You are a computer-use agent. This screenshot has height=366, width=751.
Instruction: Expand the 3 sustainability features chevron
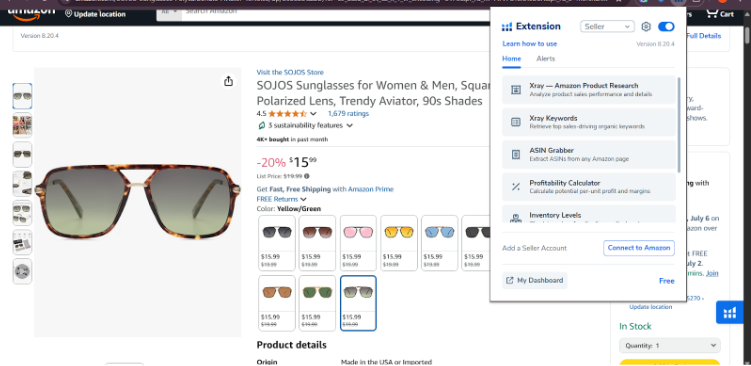tap(350, 126)
